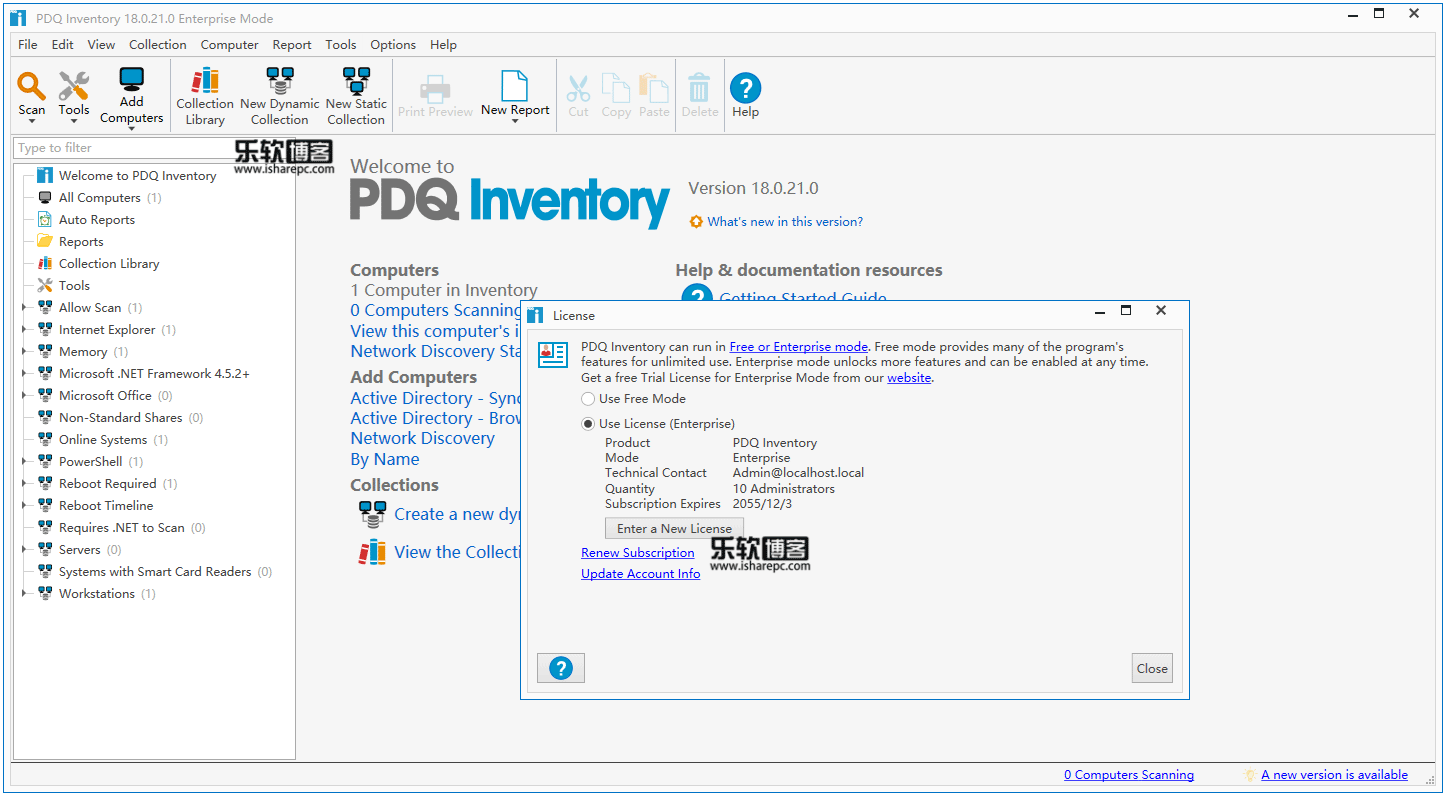This screenshot has width=1446, height=795.
Task: Click the 0 Computers Scanning status link
Action: (1129, 775)
